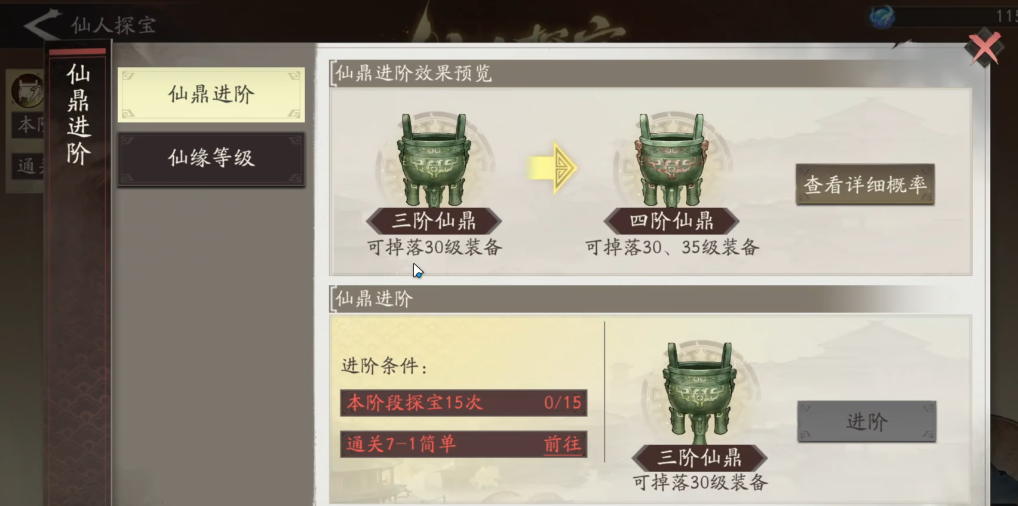Select the 仙鼎进阶 tab
1018x506 pixels.
tap(211, 95)
